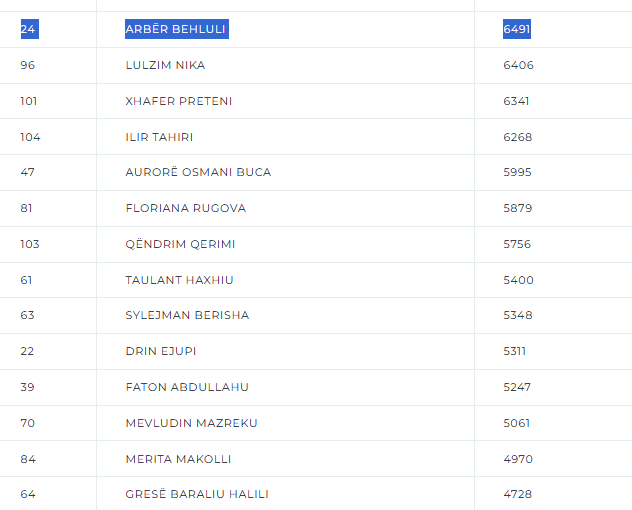
Task: Click candidate number 24 cell
Action: coord(28,30)
